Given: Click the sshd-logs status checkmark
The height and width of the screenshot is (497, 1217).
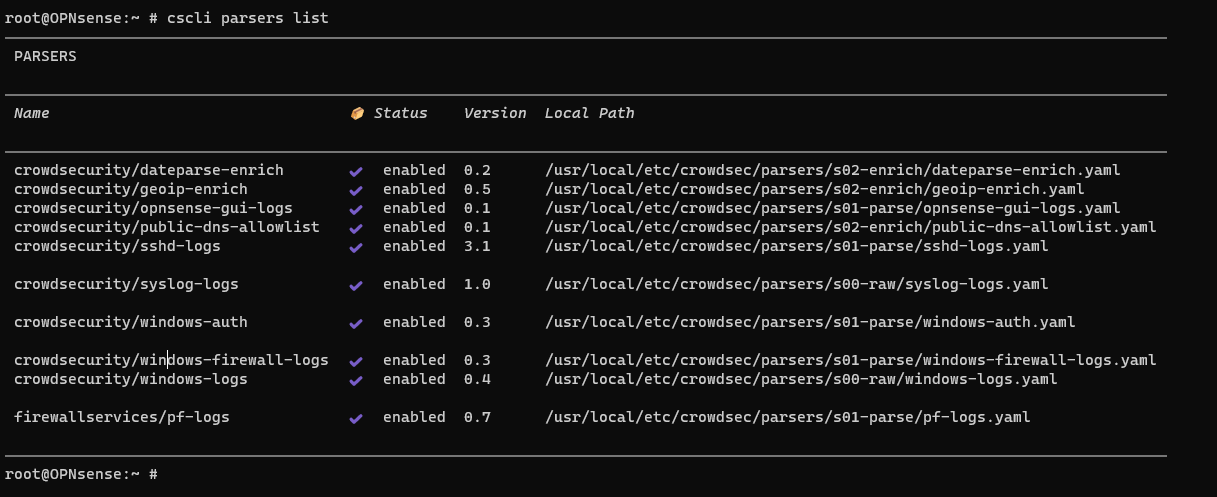Looking at the screenshot, I should point(355,248).
